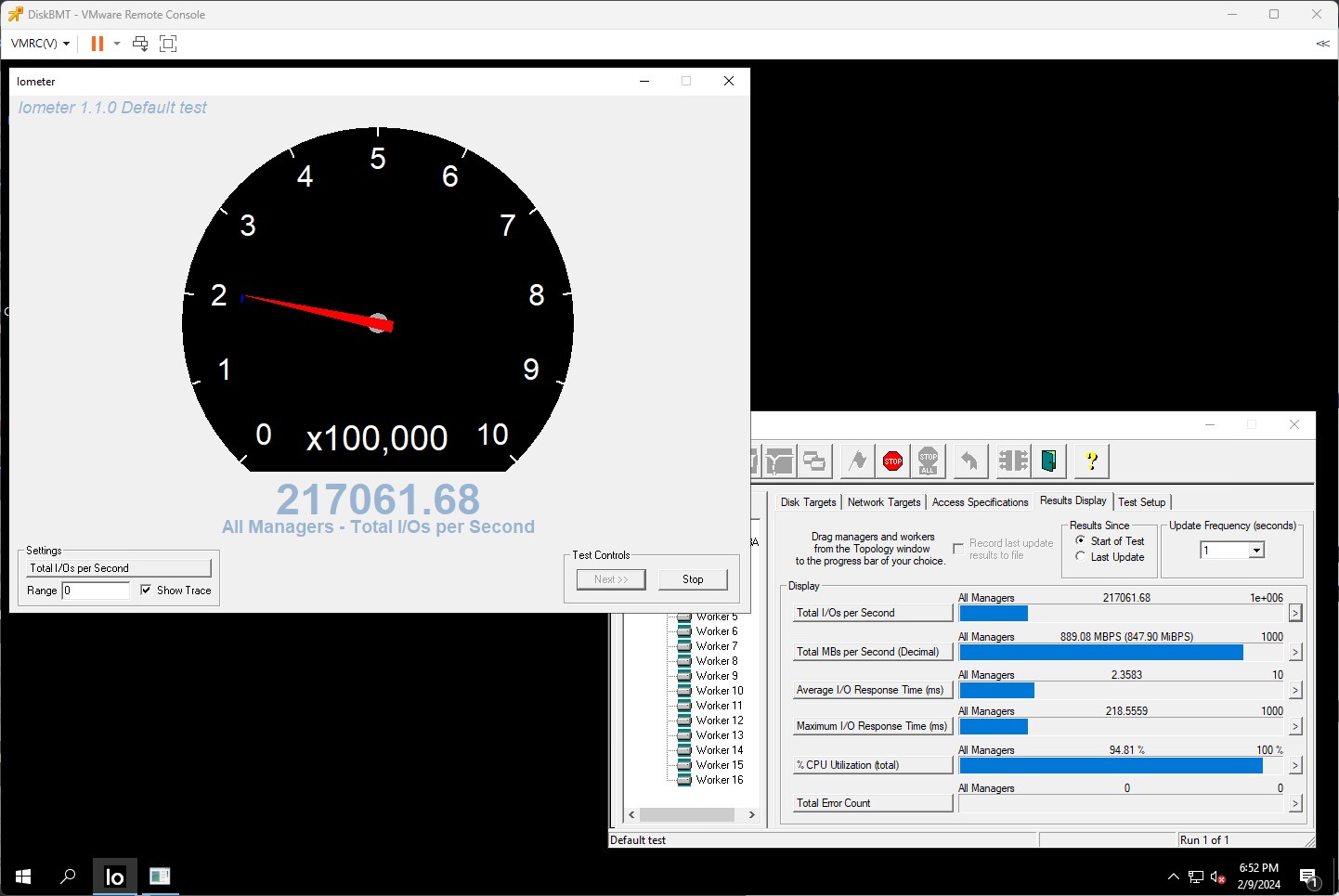1339x896 pixels.
Task: Click the Exit door icon in toolbar
Action: (1048, 461)
